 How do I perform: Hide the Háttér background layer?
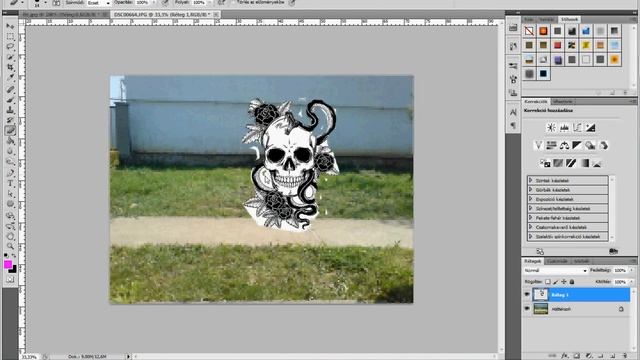tap(527, 309)
